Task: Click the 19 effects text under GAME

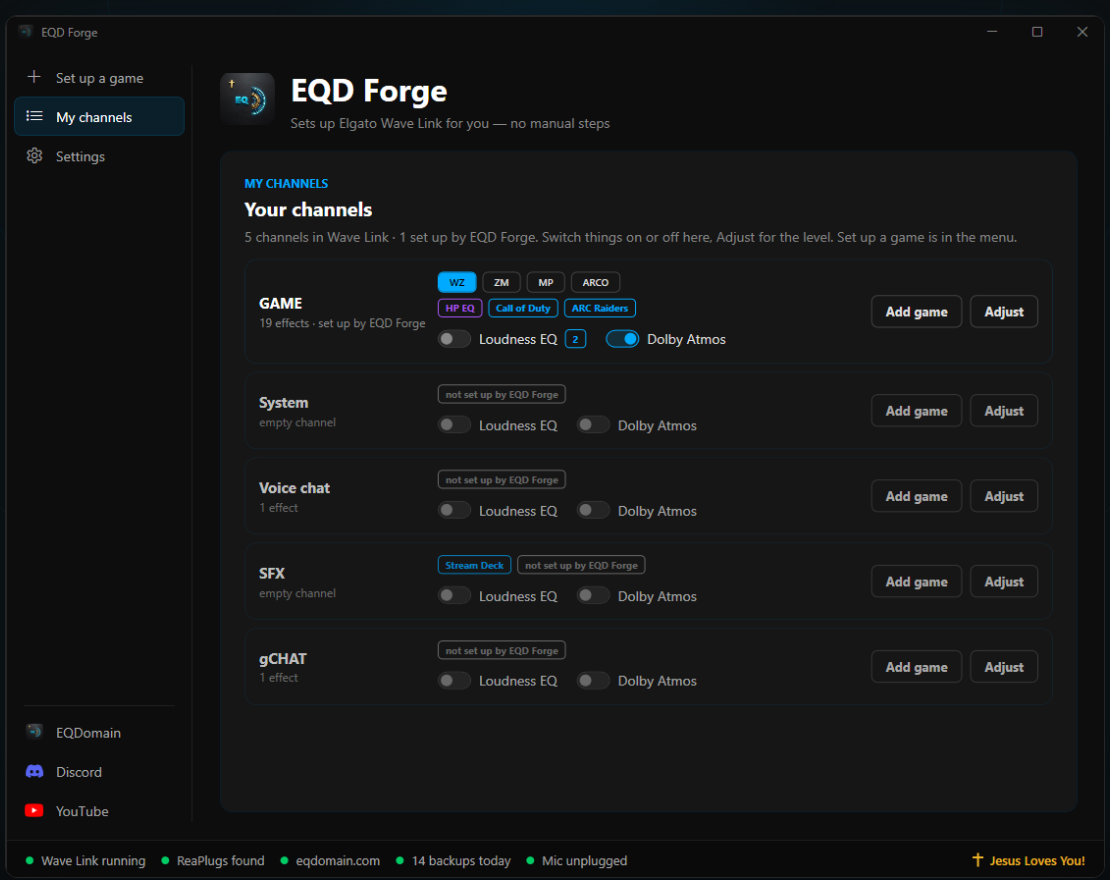Action: tap(284, 323)
